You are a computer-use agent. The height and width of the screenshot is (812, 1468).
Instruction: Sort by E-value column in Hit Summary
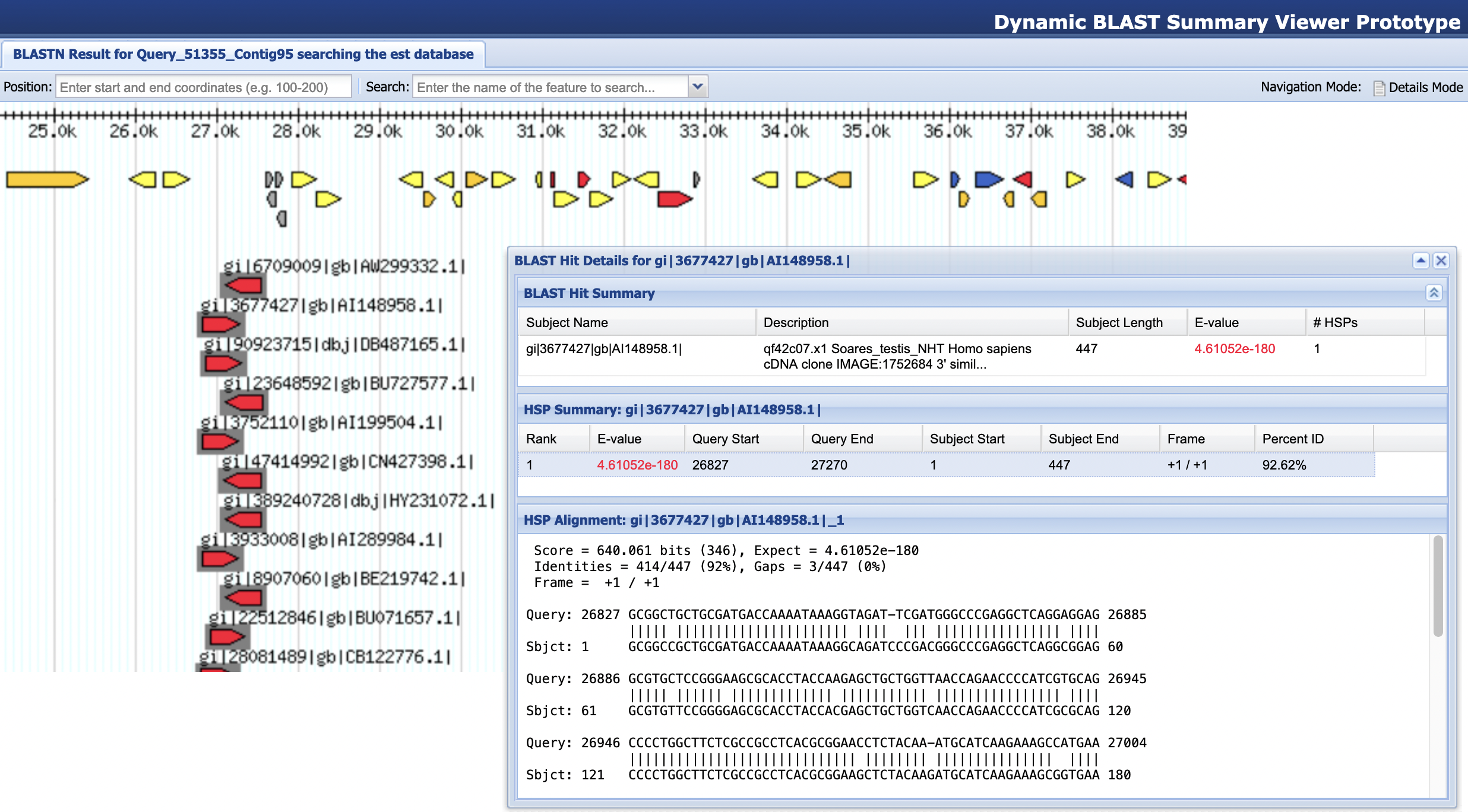1246,322
